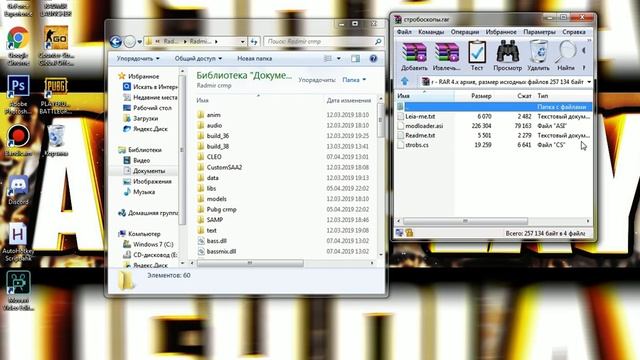This screenshot has height=360, width=640.
Task: Click the Explorer forward navigation arrow
Action: [x=129, y=41]
